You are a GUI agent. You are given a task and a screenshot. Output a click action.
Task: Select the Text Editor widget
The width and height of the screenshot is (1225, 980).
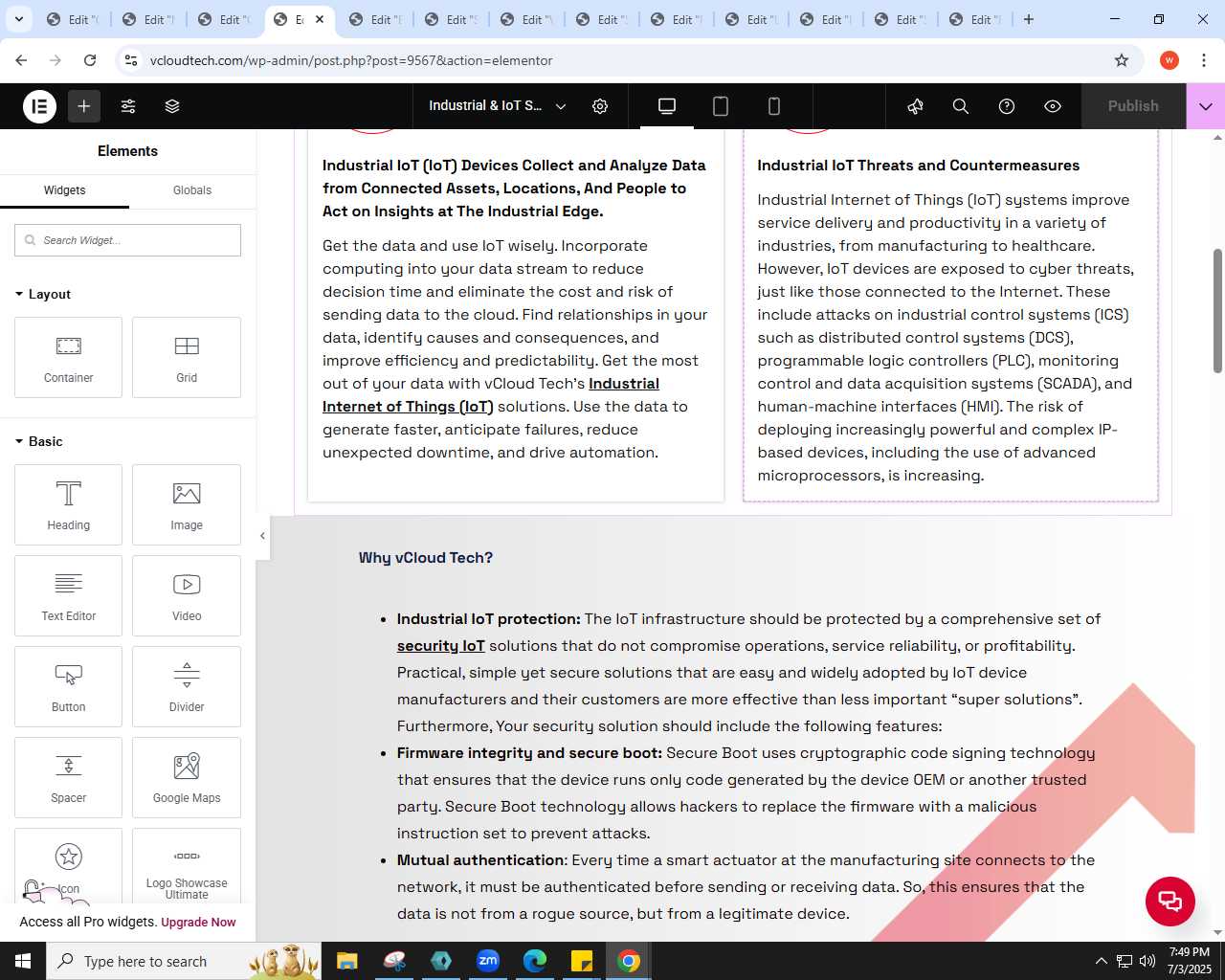[x=68, y=595]
